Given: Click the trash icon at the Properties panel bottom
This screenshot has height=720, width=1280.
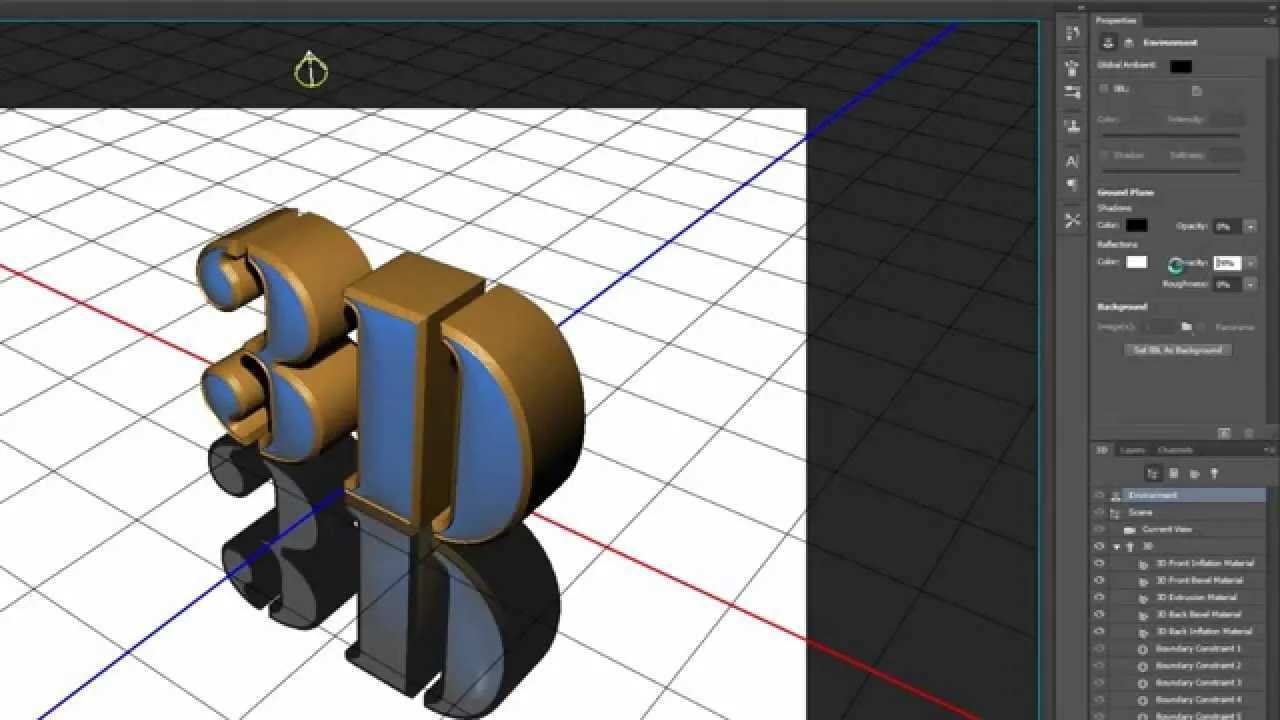Looking at the screenshot, I should (1249, 433).
